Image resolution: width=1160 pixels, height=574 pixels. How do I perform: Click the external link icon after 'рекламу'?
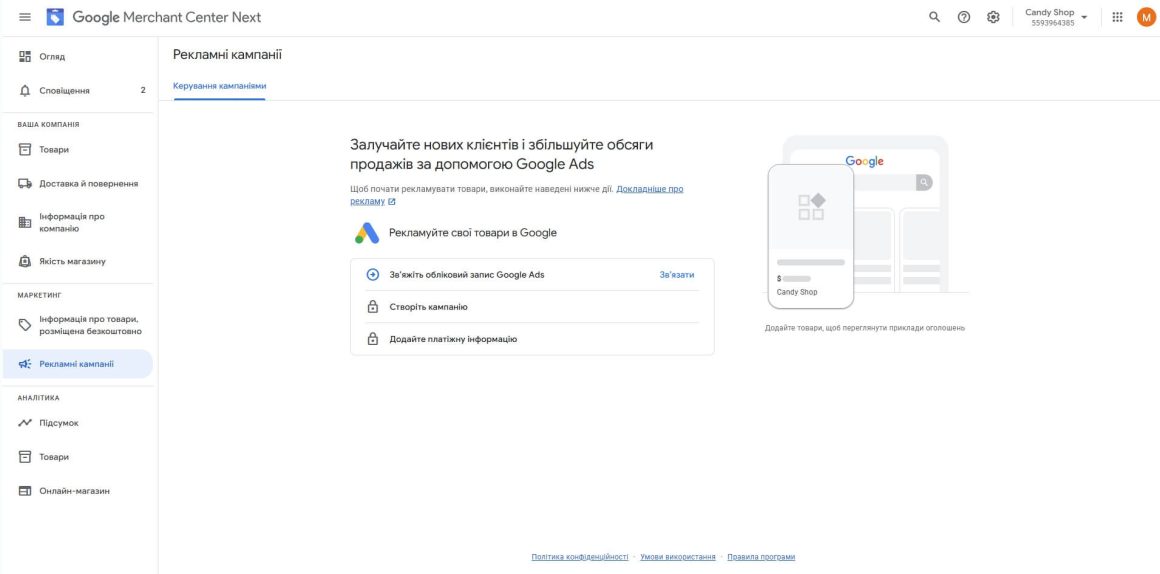click(x=391, y=201)
